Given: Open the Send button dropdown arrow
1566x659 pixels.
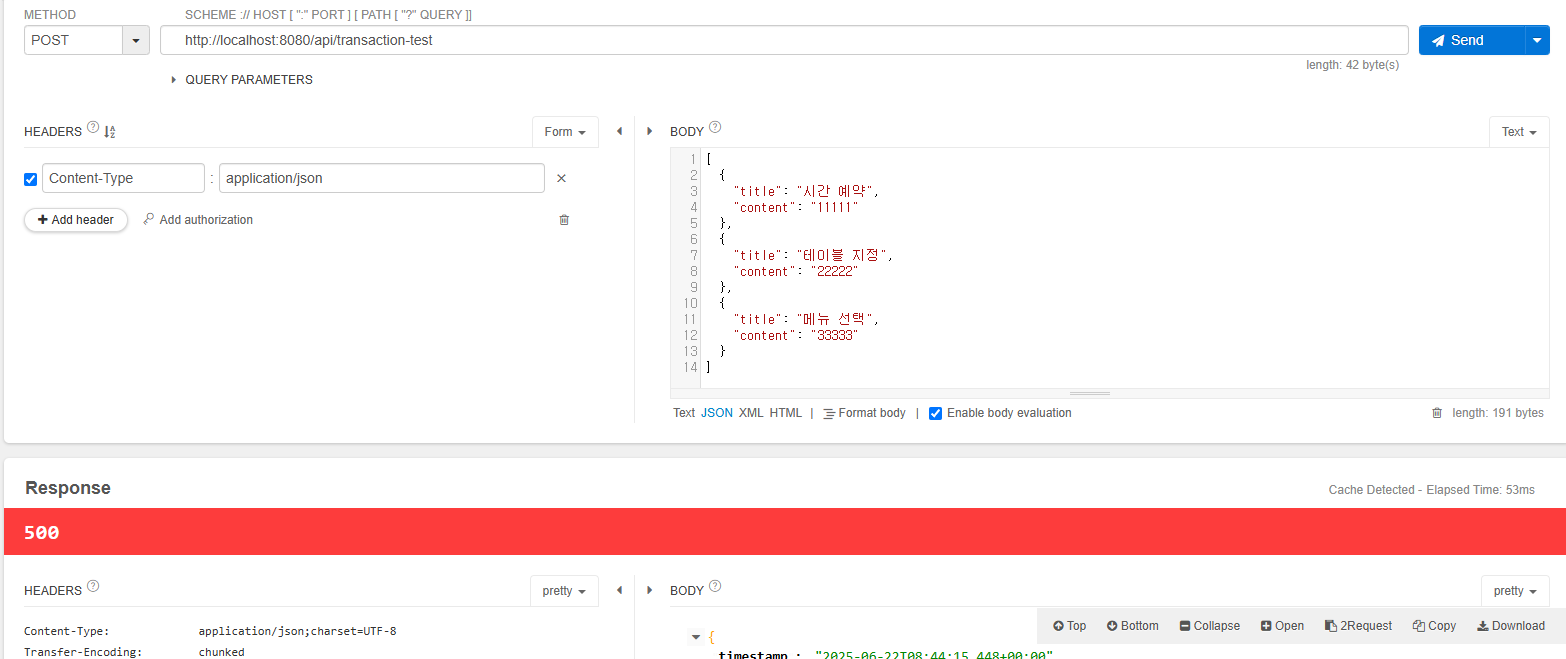Looking at the screenshot, I should (x=1537, y=41).
